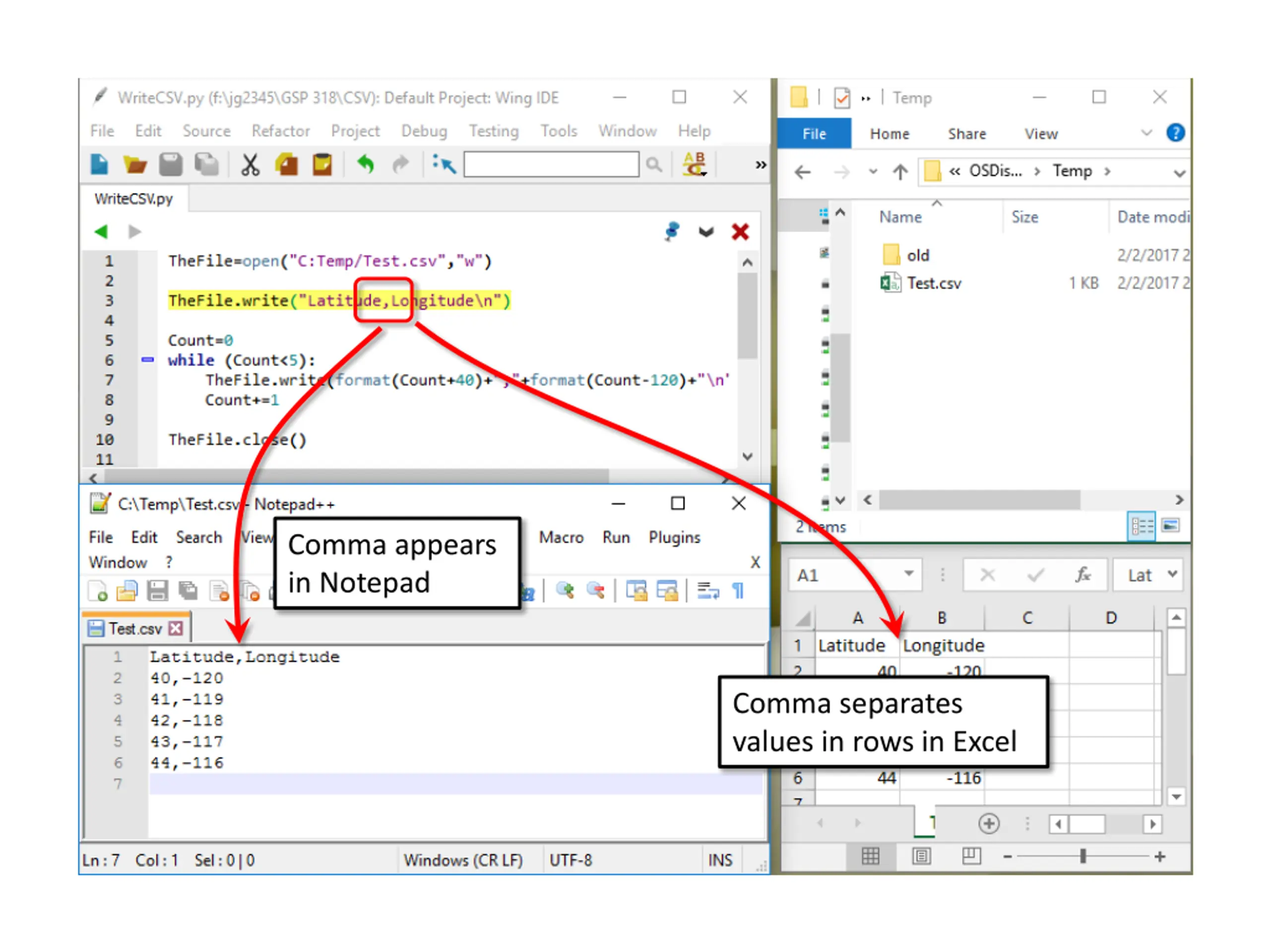Screen dimensions: 1270x952
Task: Select the View tab in Explorer ribbon
Action: tap(1041, 134)
